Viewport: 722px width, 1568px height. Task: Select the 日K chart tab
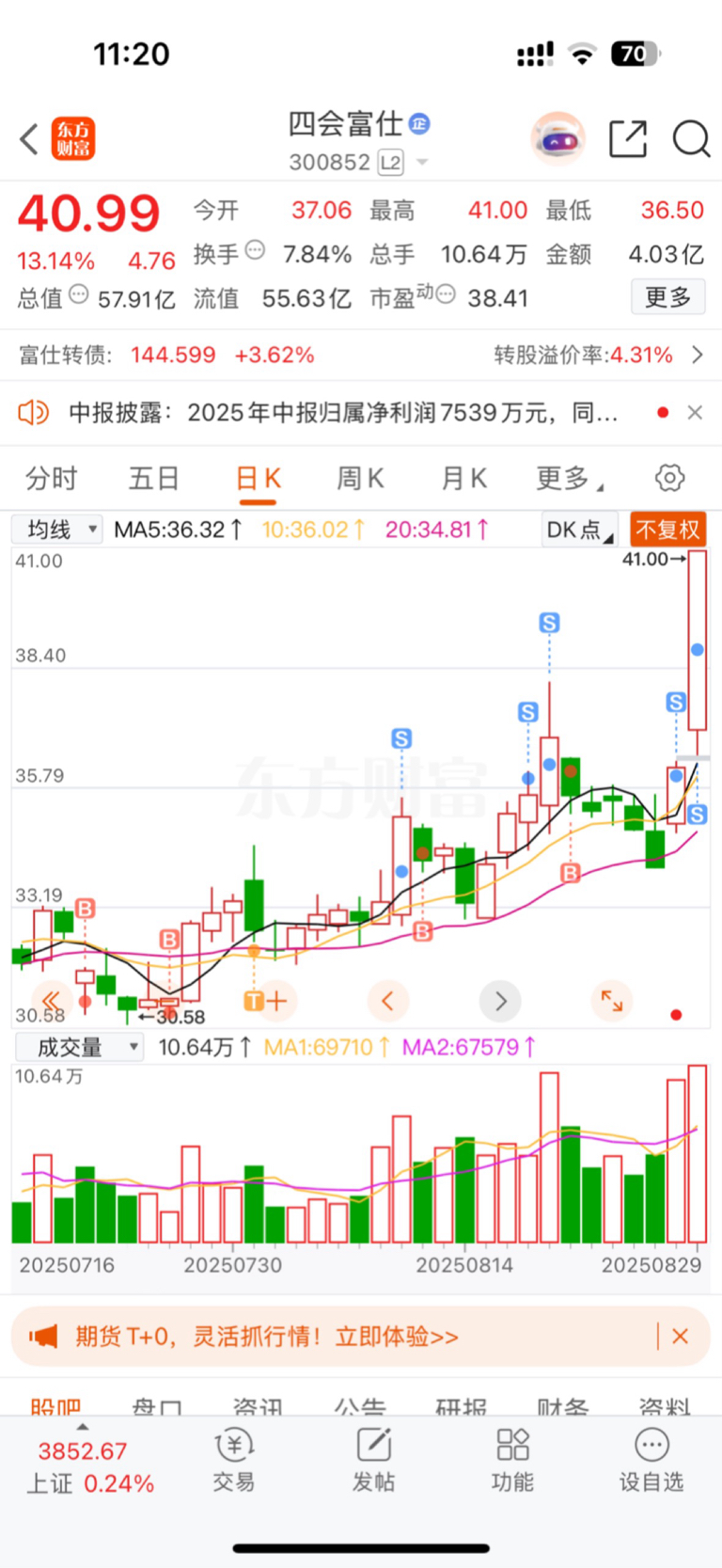tap(258, 479)
